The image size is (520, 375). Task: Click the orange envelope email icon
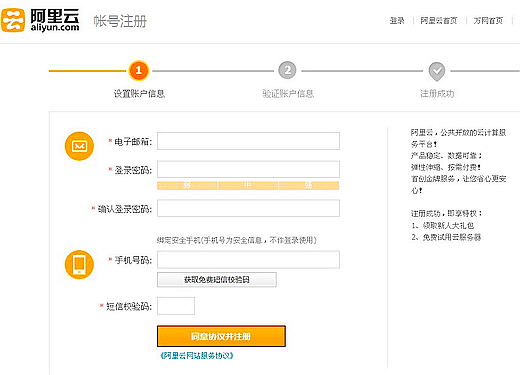[x=79, y=146]
